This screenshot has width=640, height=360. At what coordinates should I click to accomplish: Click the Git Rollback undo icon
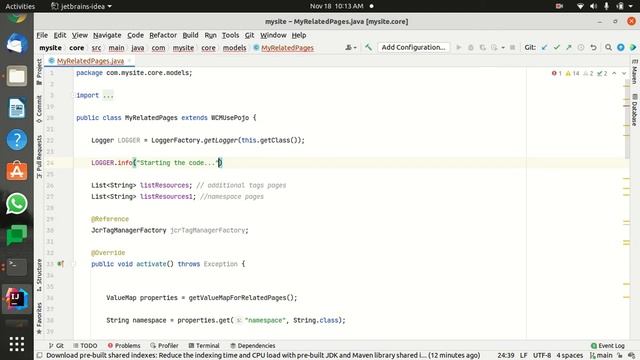[593, 47]
